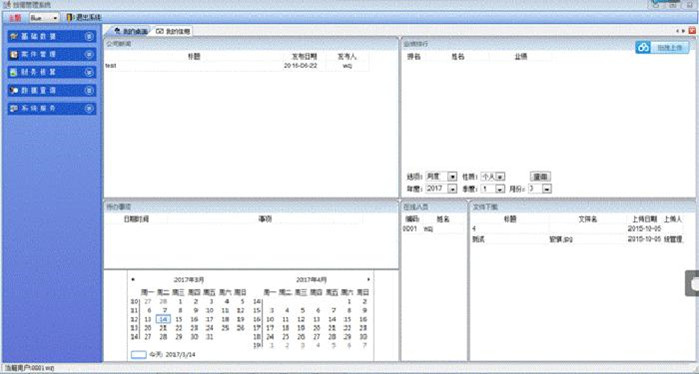Click the 文件名 column header
Screen dimensions: 699x374
(x=588, y=219)
